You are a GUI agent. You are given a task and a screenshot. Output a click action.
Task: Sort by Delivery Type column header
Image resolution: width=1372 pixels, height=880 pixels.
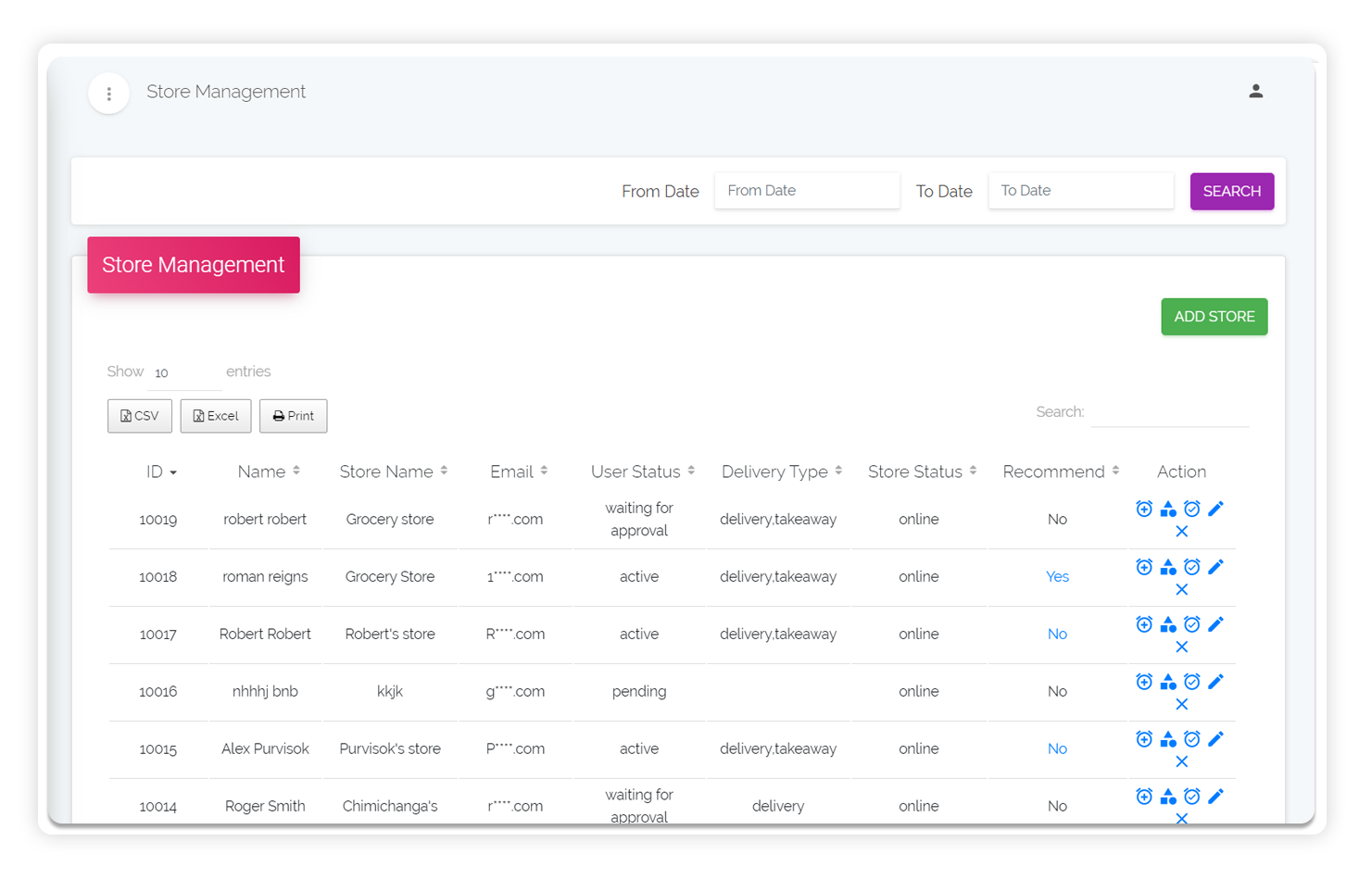click(782, 472)
